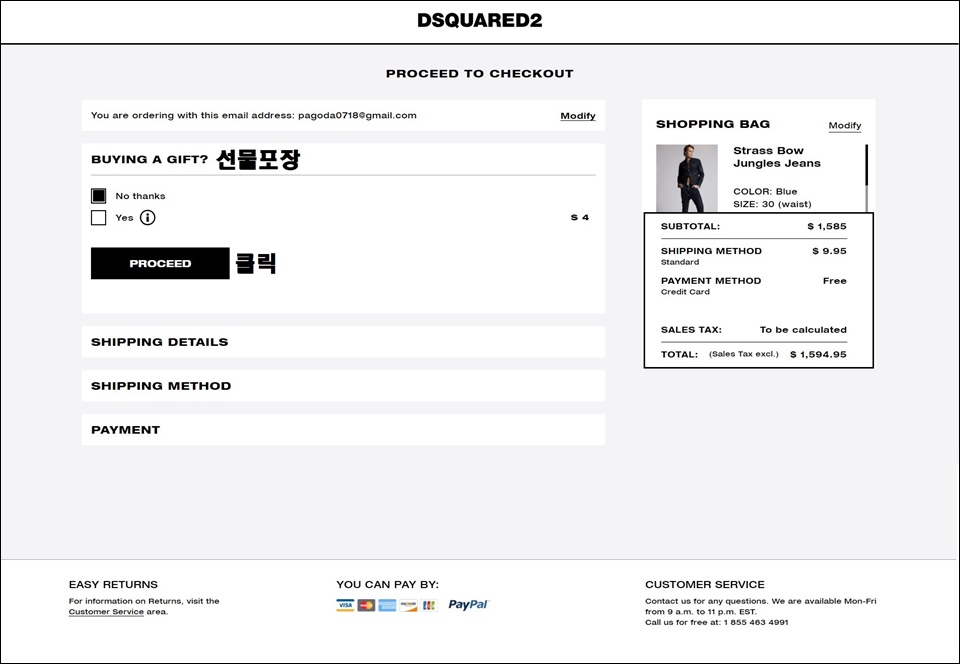
Task: Open the Customer Service link
Action: (x=106, y=611)
